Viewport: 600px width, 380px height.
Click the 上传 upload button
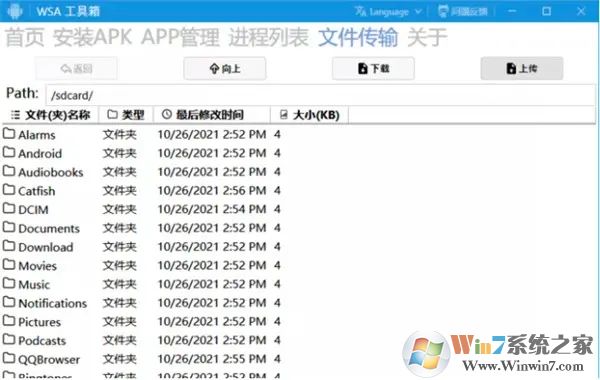point(522,68)
